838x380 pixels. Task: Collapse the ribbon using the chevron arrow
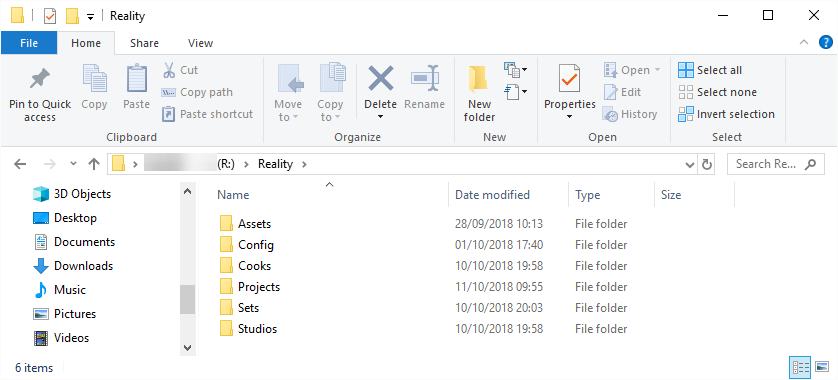pyautogui.click(x=803, y=43)
